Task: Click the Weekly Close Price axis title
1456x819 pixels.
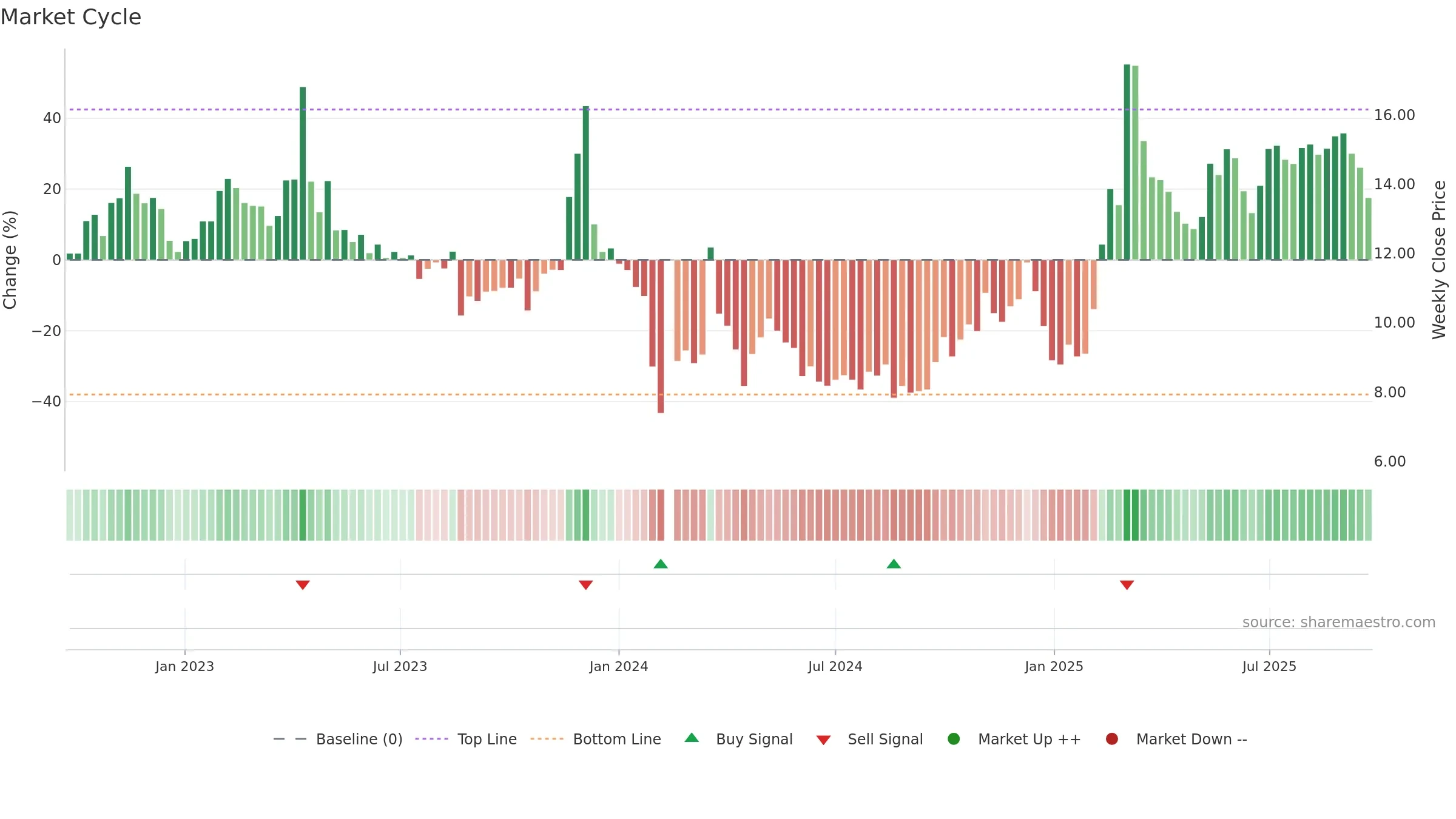Action: pos(1439,260)
